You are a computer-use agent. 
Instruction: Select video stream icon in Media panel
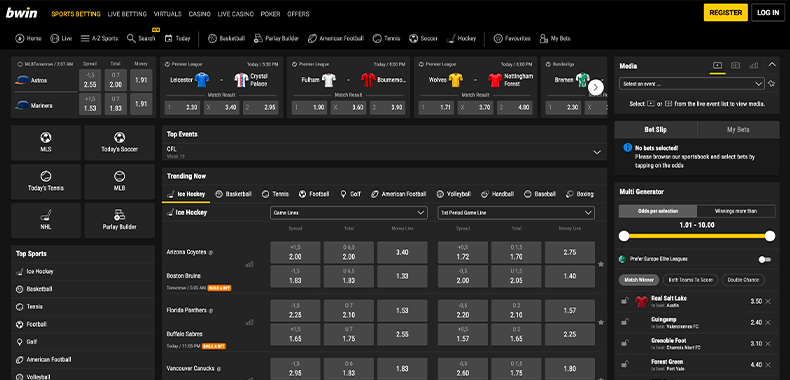[717, 66]
